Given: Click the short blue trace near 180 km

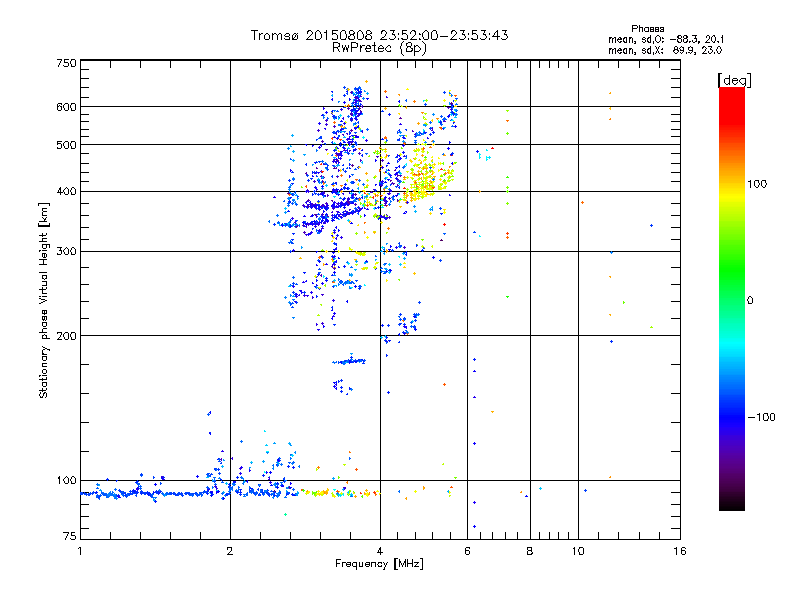Looking at the screenshot, I should 349,361.
